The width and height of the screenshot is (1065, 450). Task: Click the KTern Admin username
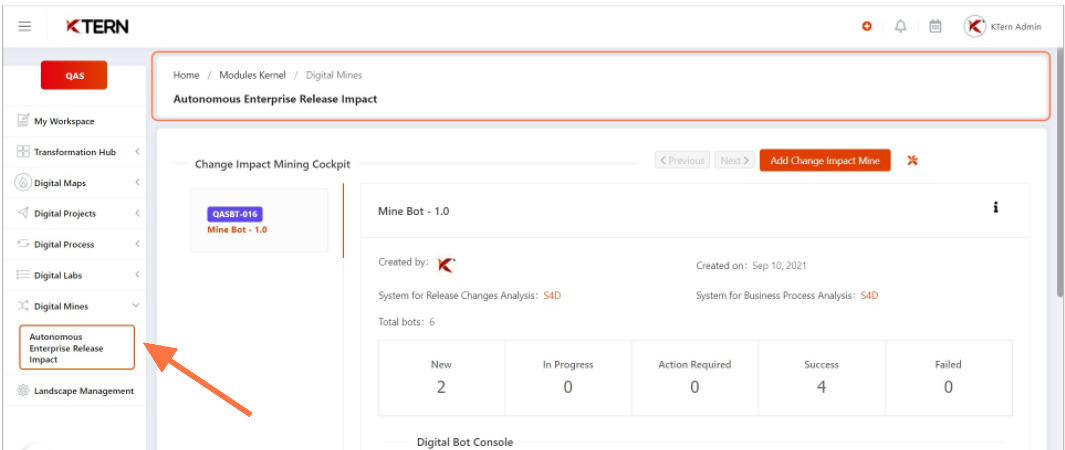click(1015, 27)
